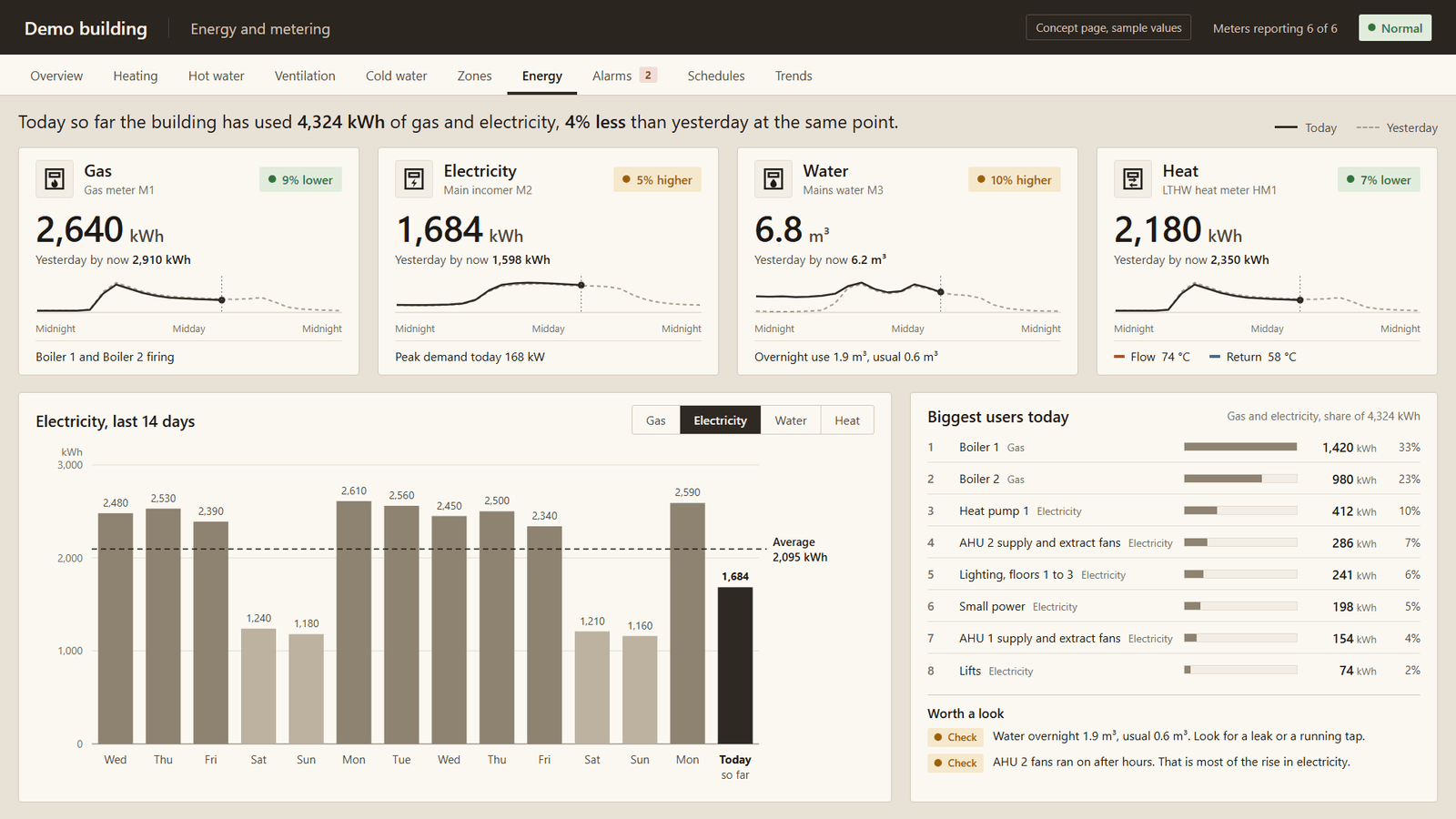Click the Boiler 1 usage bar
The width and height of the screenshot is (1456, 819).
point(1240,447)
